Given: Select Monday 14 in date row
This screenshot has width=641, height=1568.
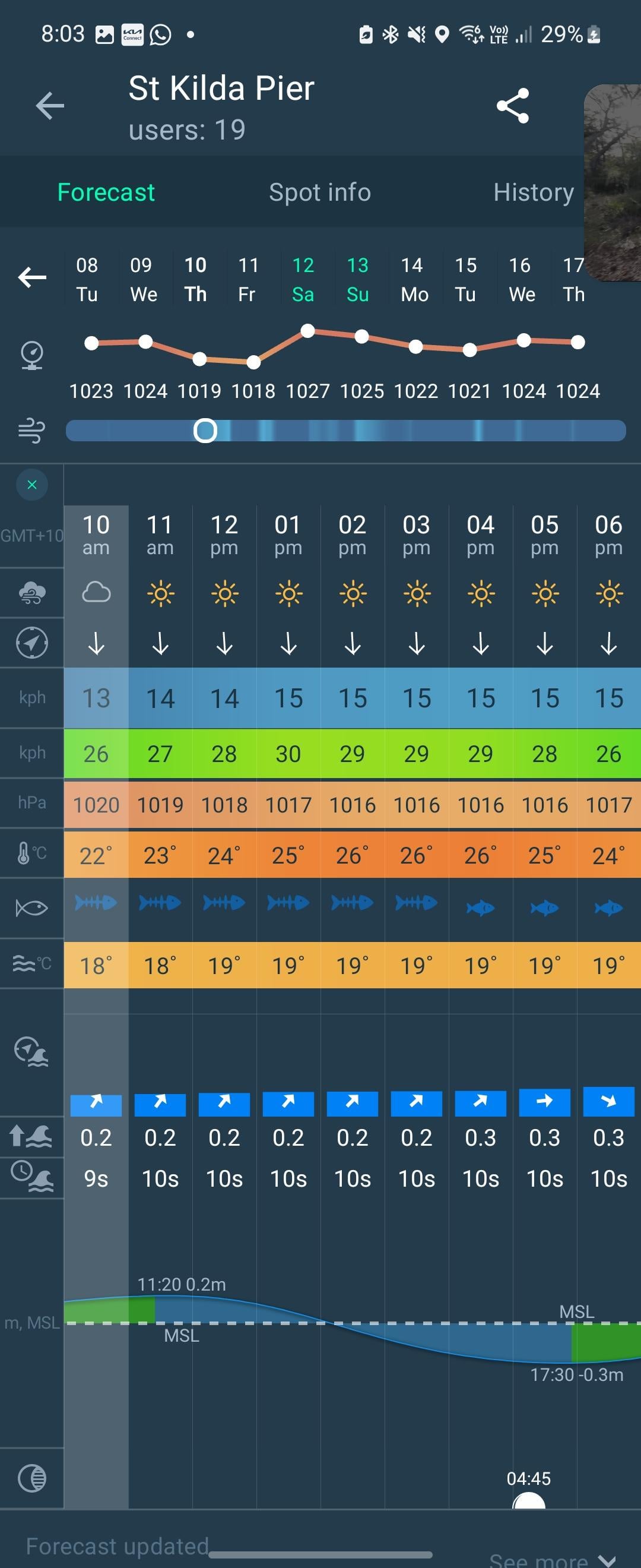Looking at the screenshot, I should pyautogui.click(x=414, y=279).
